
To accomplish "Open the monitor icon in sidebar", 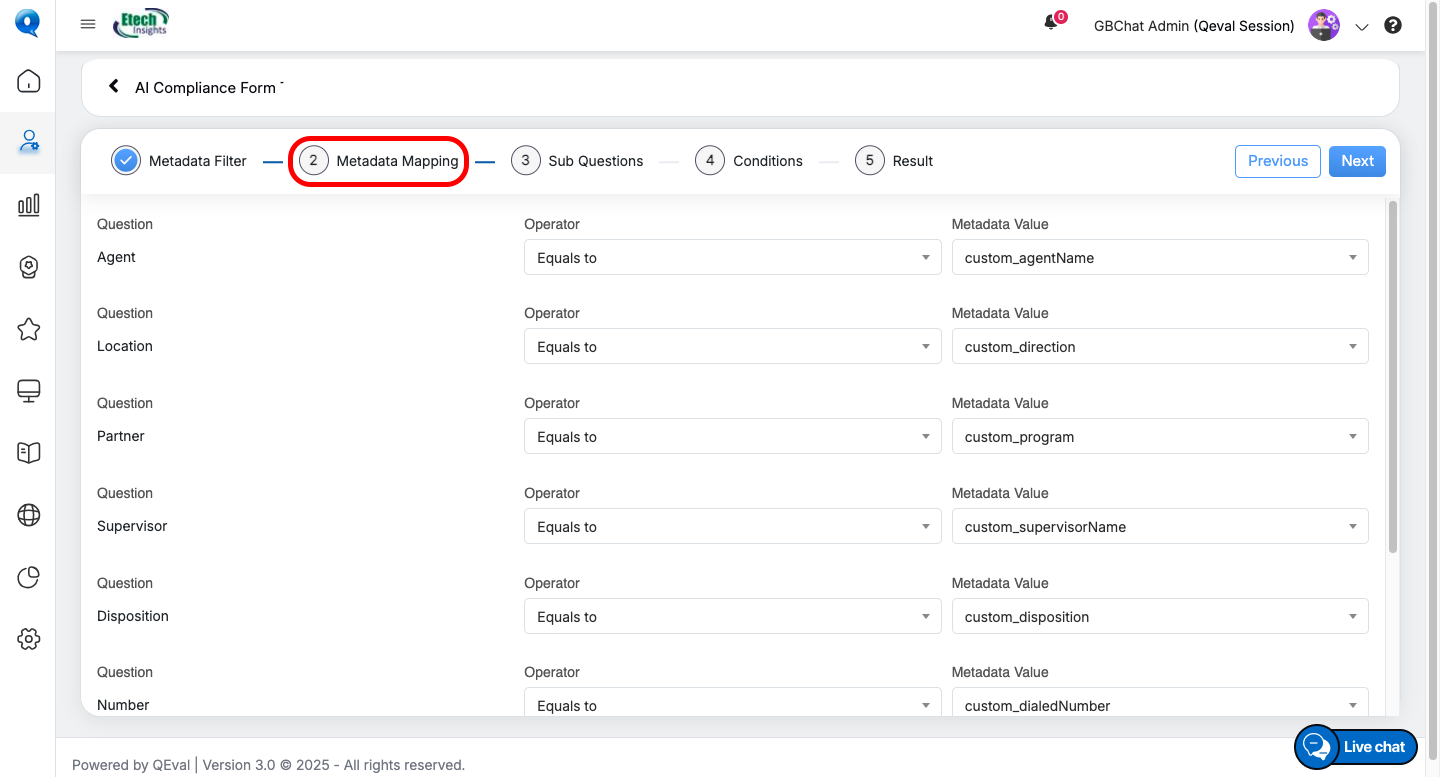I will (x=28, y=391).
